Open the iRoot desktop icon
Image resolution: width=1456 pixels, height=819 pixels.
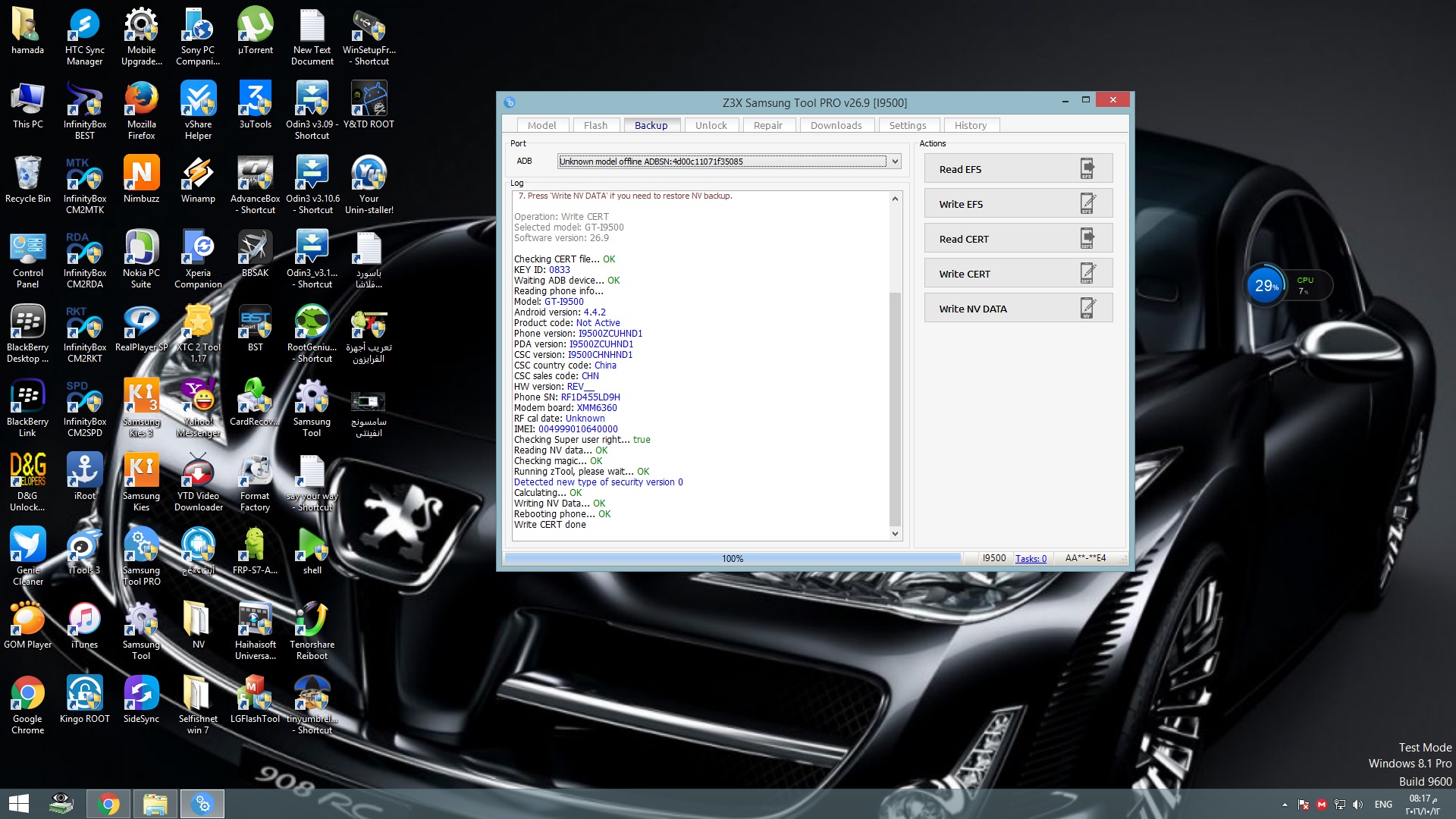[84, 477]
